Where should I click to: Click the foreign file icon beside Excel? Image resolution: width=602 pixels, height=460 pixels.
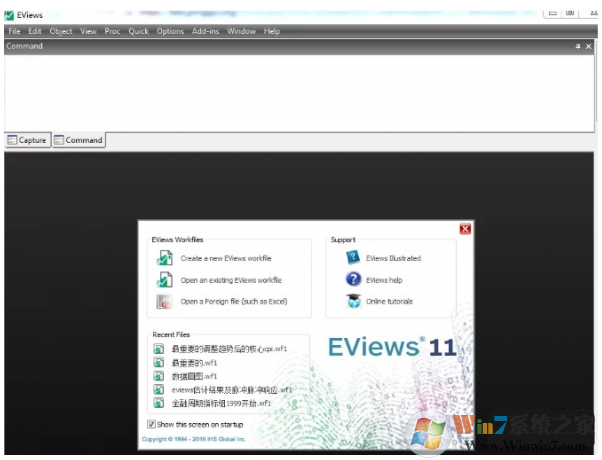pyautogui.click(x=164, y=301)
